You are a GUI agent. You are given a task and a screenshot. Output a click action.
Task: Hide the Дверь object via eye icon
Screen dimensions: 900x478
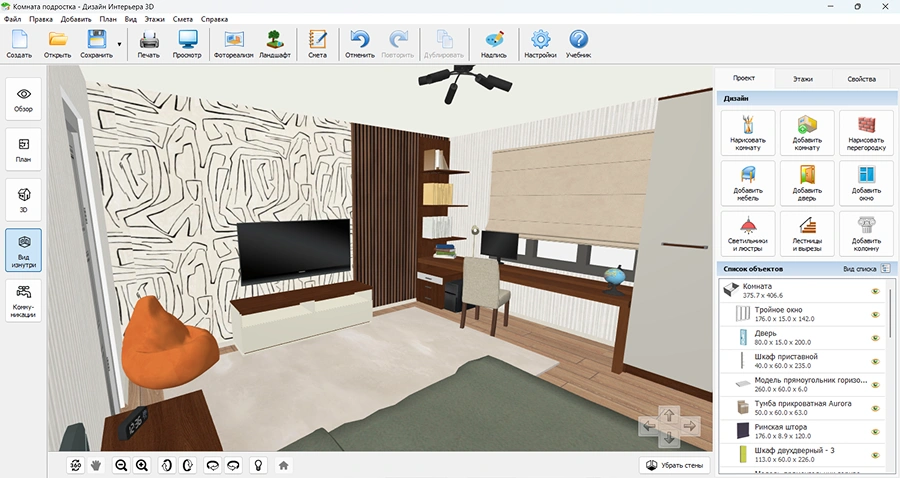point(874,339)
